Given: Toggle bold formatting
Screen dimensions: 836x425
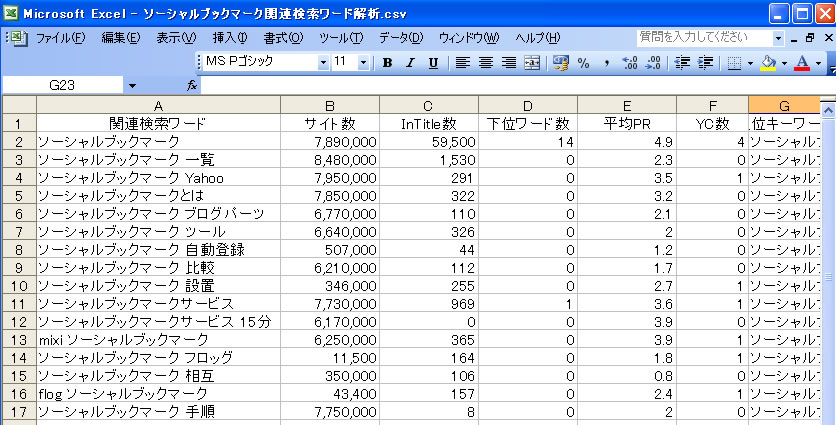Looking at the screenshot, I should [x=388, y=63].
